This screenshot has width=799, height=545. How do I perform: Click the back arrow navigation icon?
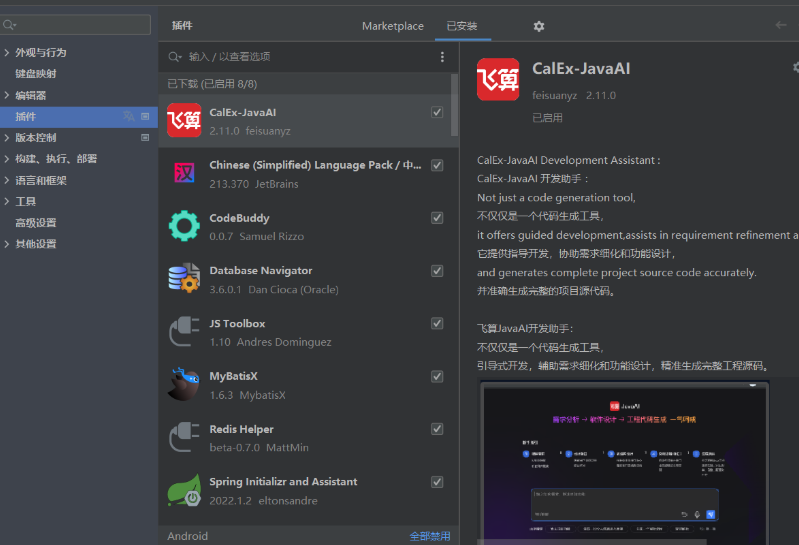(x=781, y=25)
